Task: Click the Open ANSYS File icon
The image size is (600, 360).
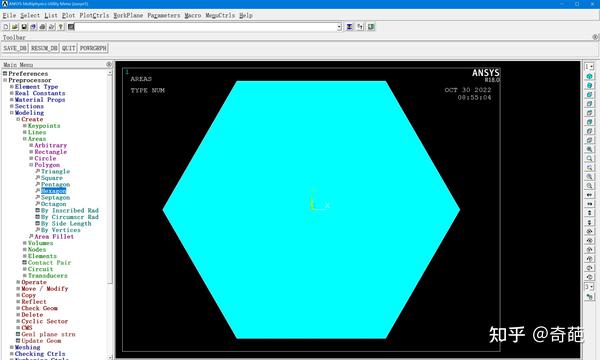Action: tap(15, 27)
